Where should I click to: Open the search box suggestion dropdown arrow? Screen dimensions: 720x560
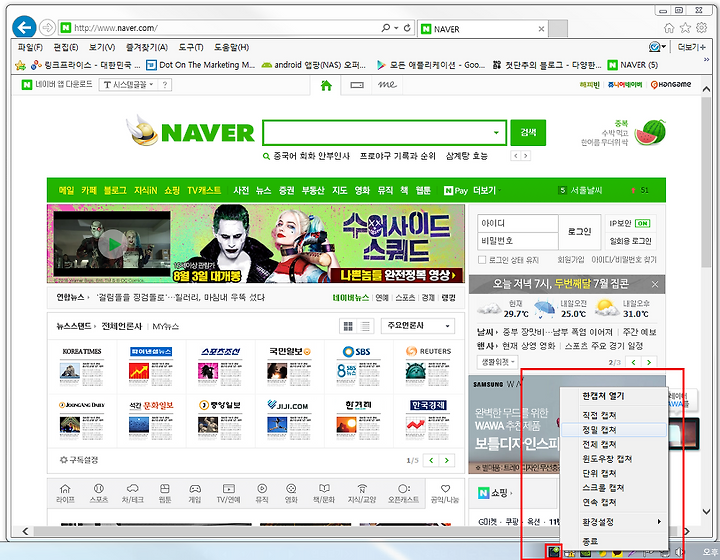(x=496, y=133)
